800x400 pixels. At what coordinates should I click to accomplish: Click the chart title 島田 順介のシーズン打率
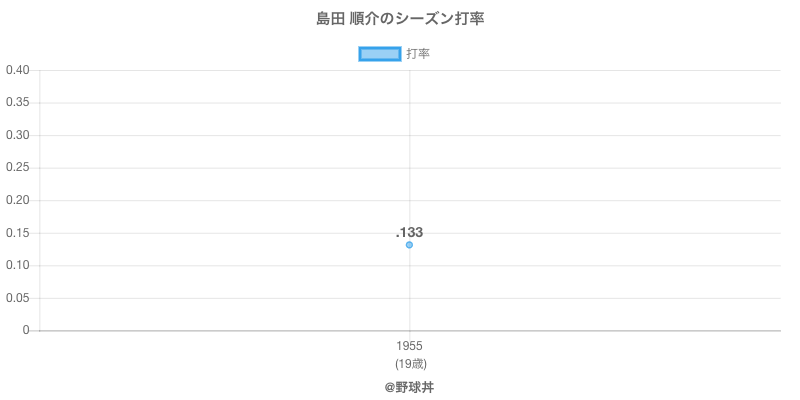coord(399,19)
